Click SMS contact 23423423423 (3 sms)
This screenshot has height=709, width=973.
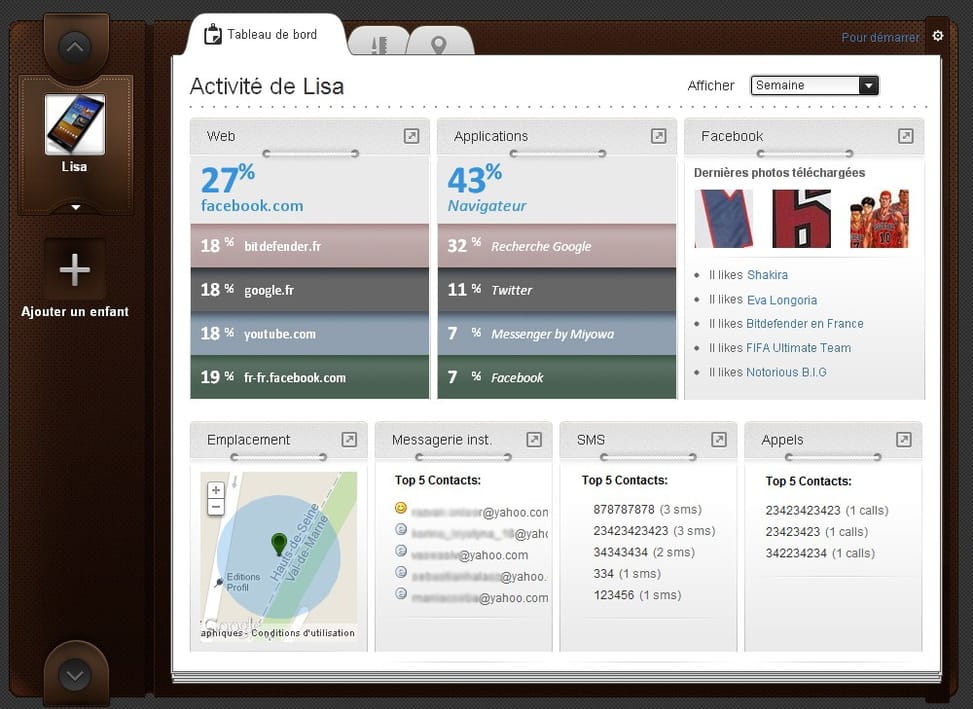[x=654, y=531]
